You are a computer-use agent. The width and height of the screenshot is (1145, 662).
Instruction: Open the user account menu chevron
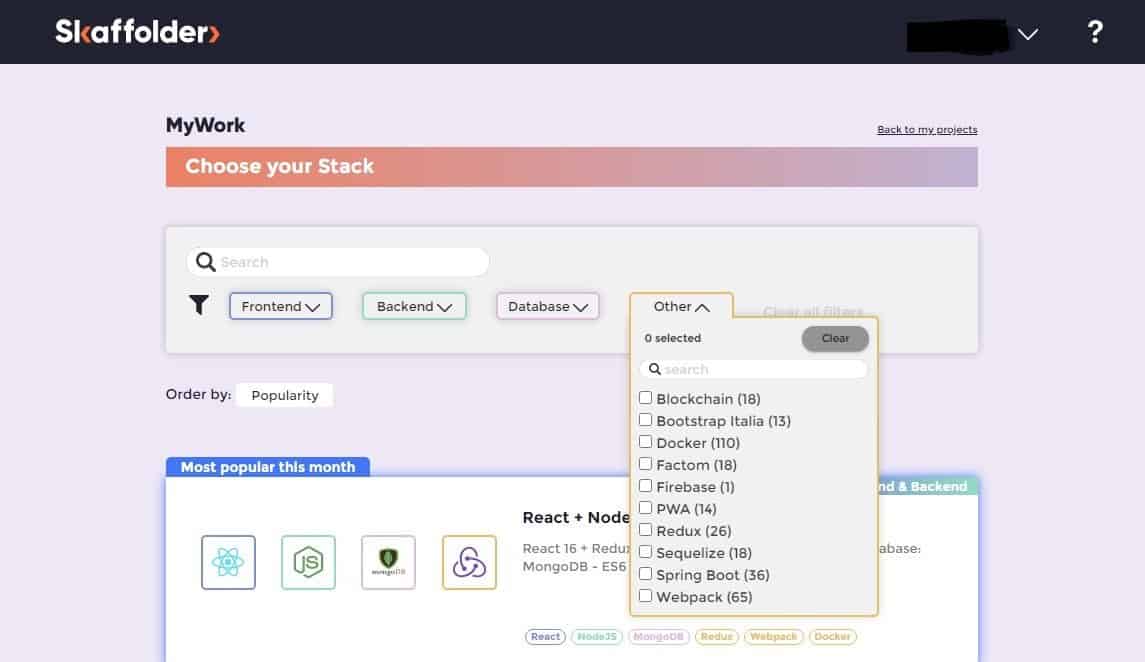[x=1027, y=34]
